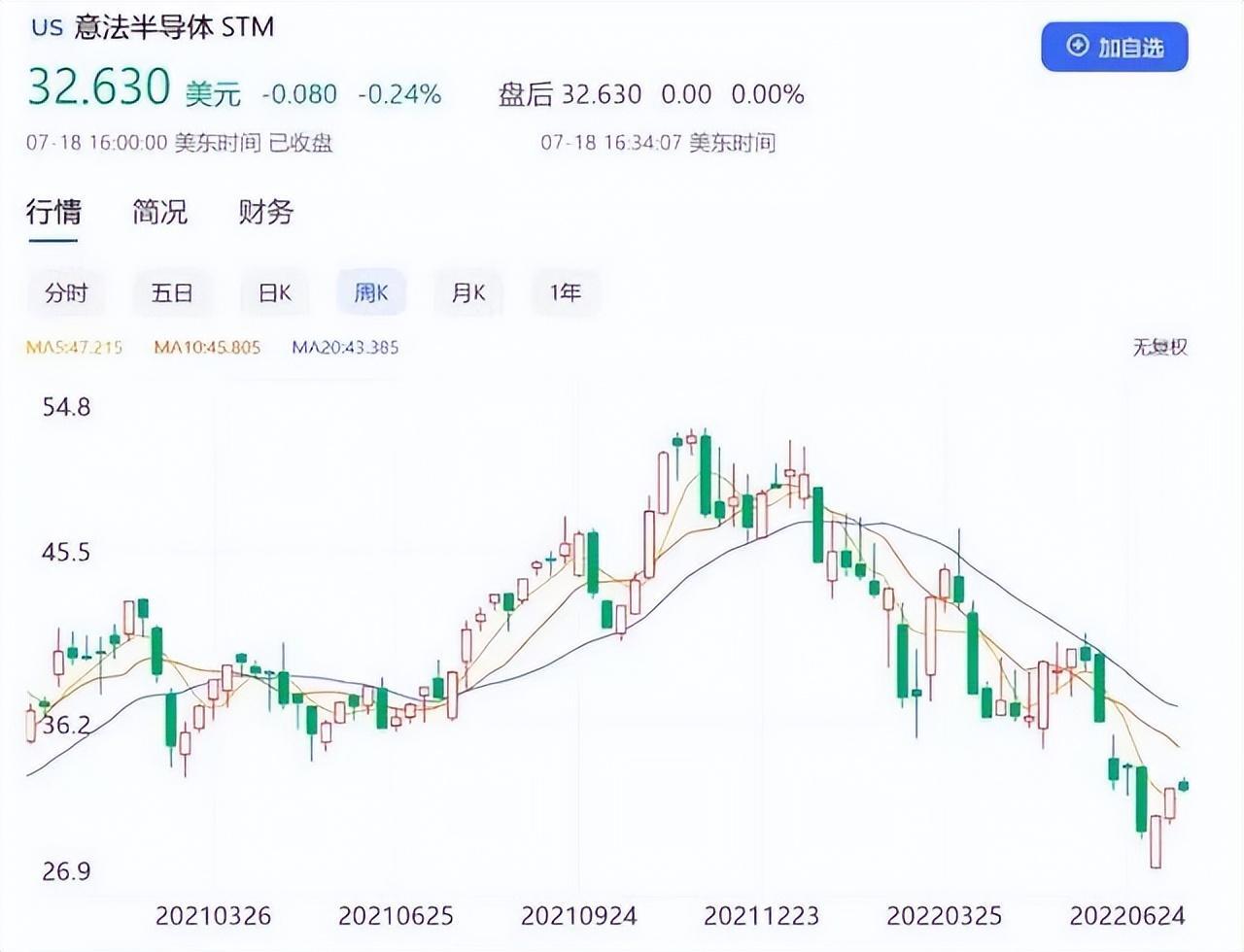Switch to the 行情 tab
1244x952 pixels.
pyautogui.click(x=53, y=212)
